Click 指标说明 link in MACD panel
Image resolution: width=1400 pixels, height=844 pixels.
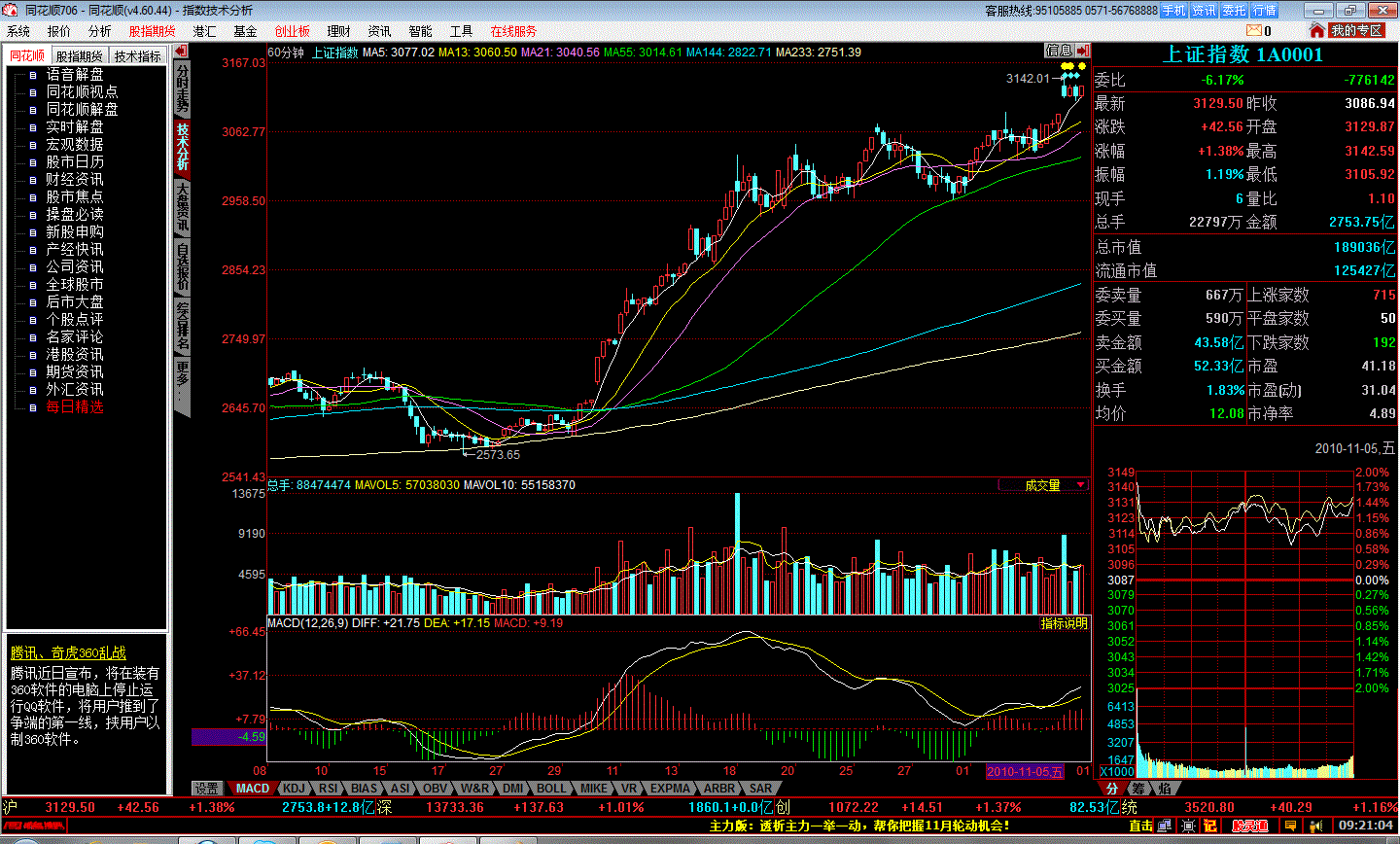[1065, 623]
